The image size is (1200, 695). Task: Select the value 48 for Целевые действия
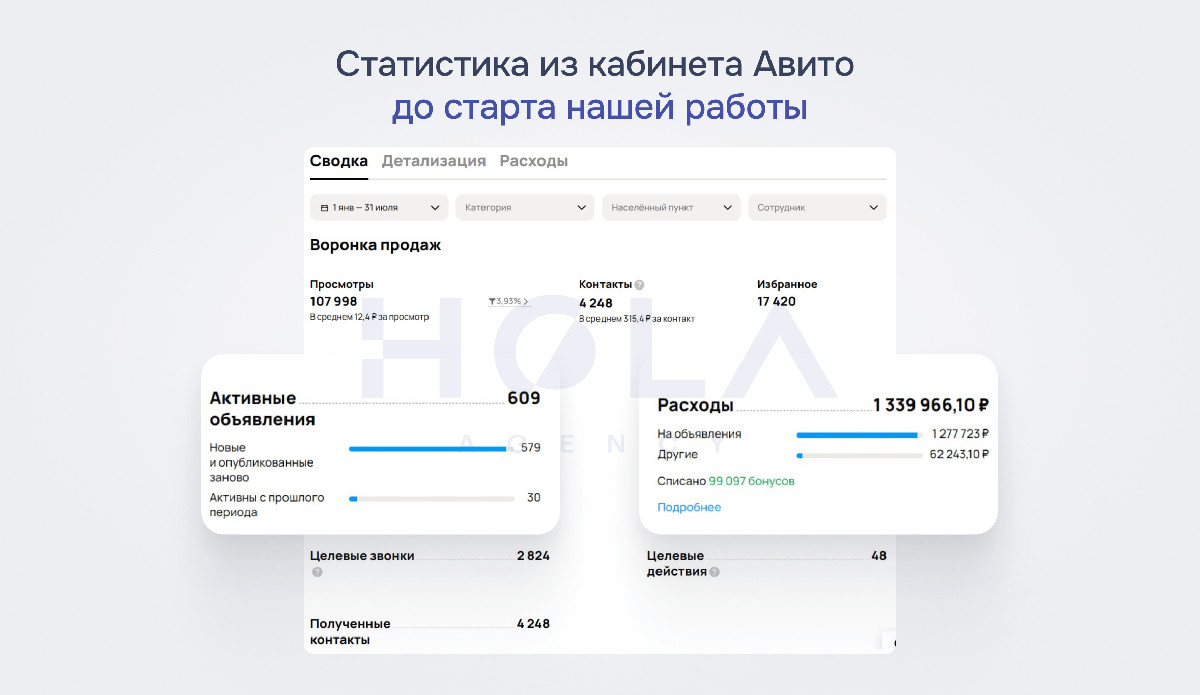(x=879, y=556)
